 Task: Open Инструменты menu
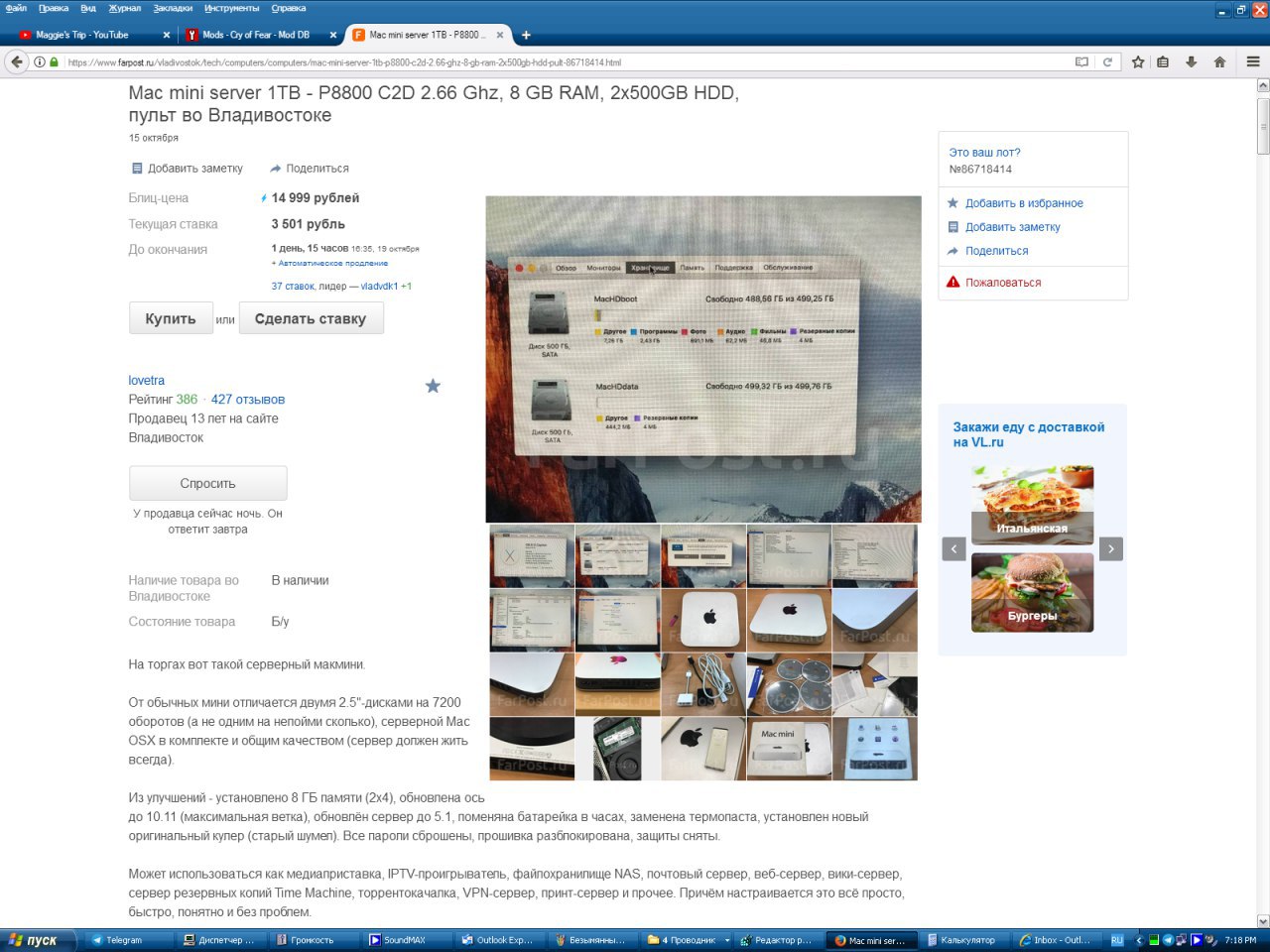click(232, 8)
